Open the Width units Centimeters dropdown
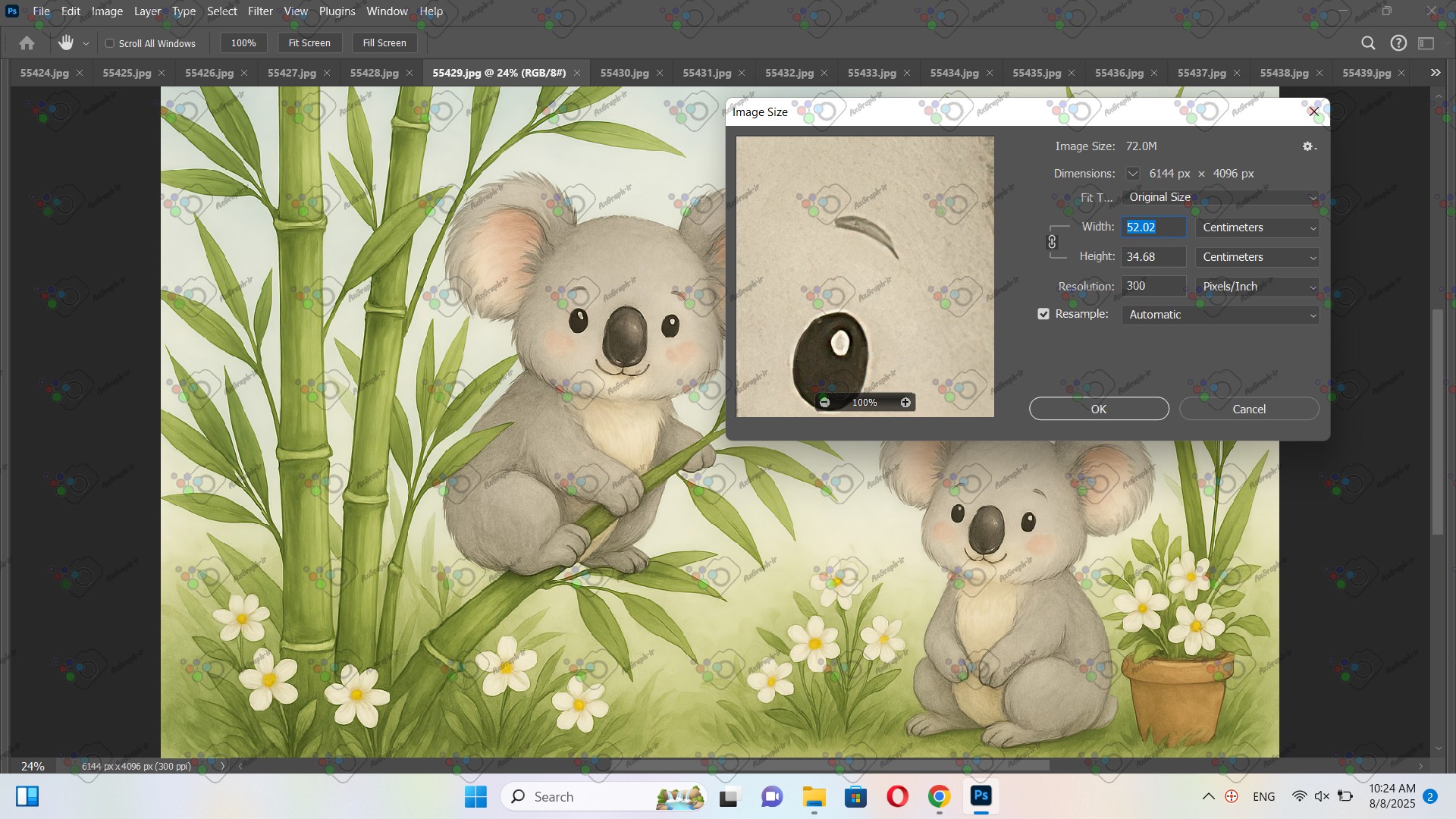 (1257, 227)
